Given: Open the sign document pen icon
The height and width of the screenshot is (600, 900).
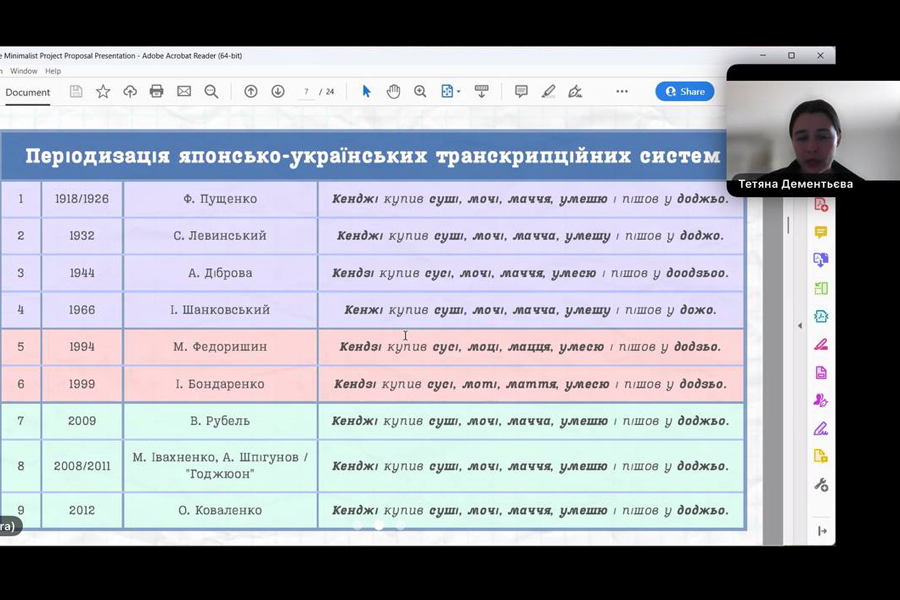Looking at the screenshot, I should click(575, 91).
